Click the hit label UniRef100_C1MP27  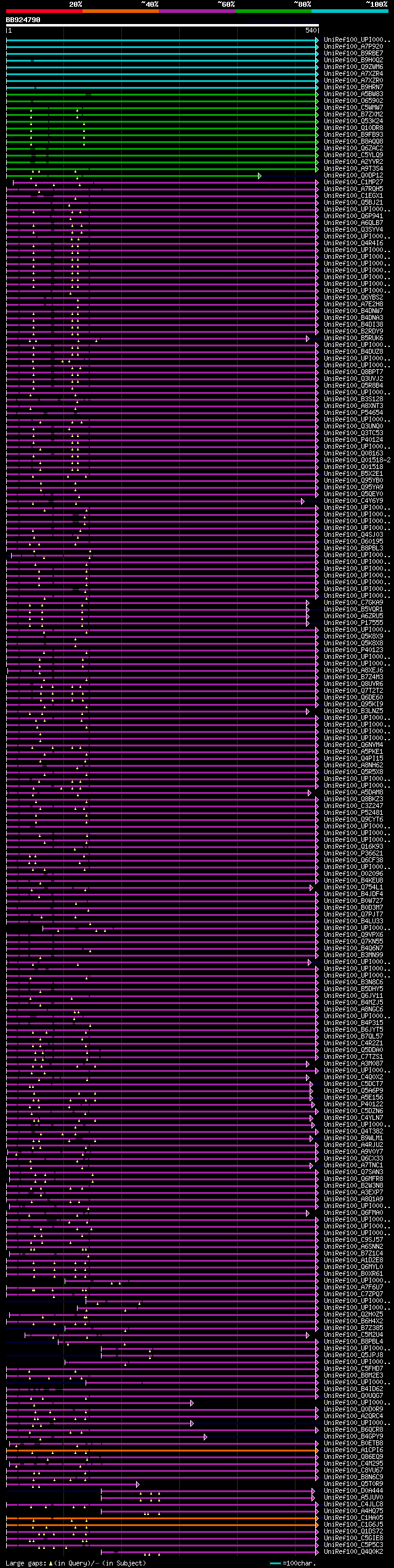[x=353, y=182]
